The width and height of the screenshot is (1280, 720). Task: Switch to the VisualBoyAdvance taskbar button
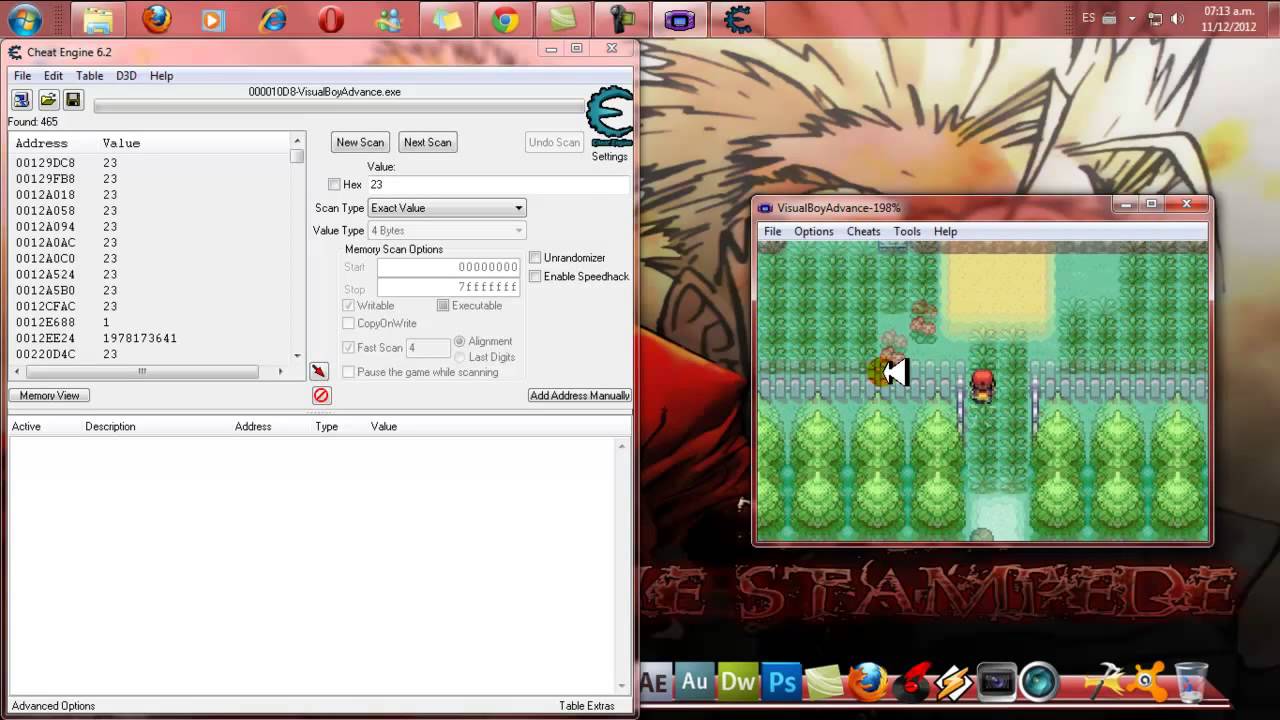pos(680,19)
